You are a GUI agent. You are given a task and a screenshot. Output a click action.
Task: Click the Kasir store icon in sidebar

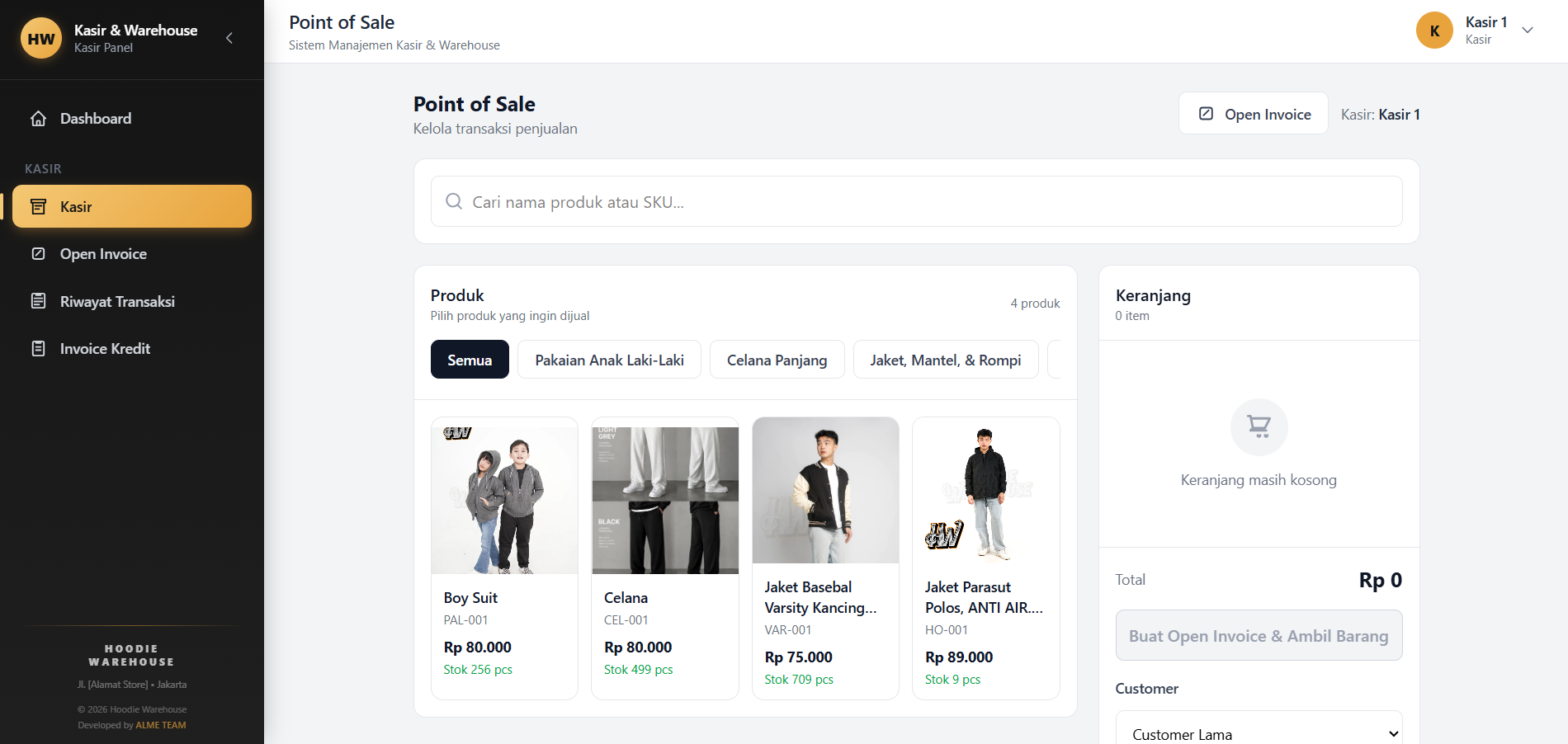point(38,206)
